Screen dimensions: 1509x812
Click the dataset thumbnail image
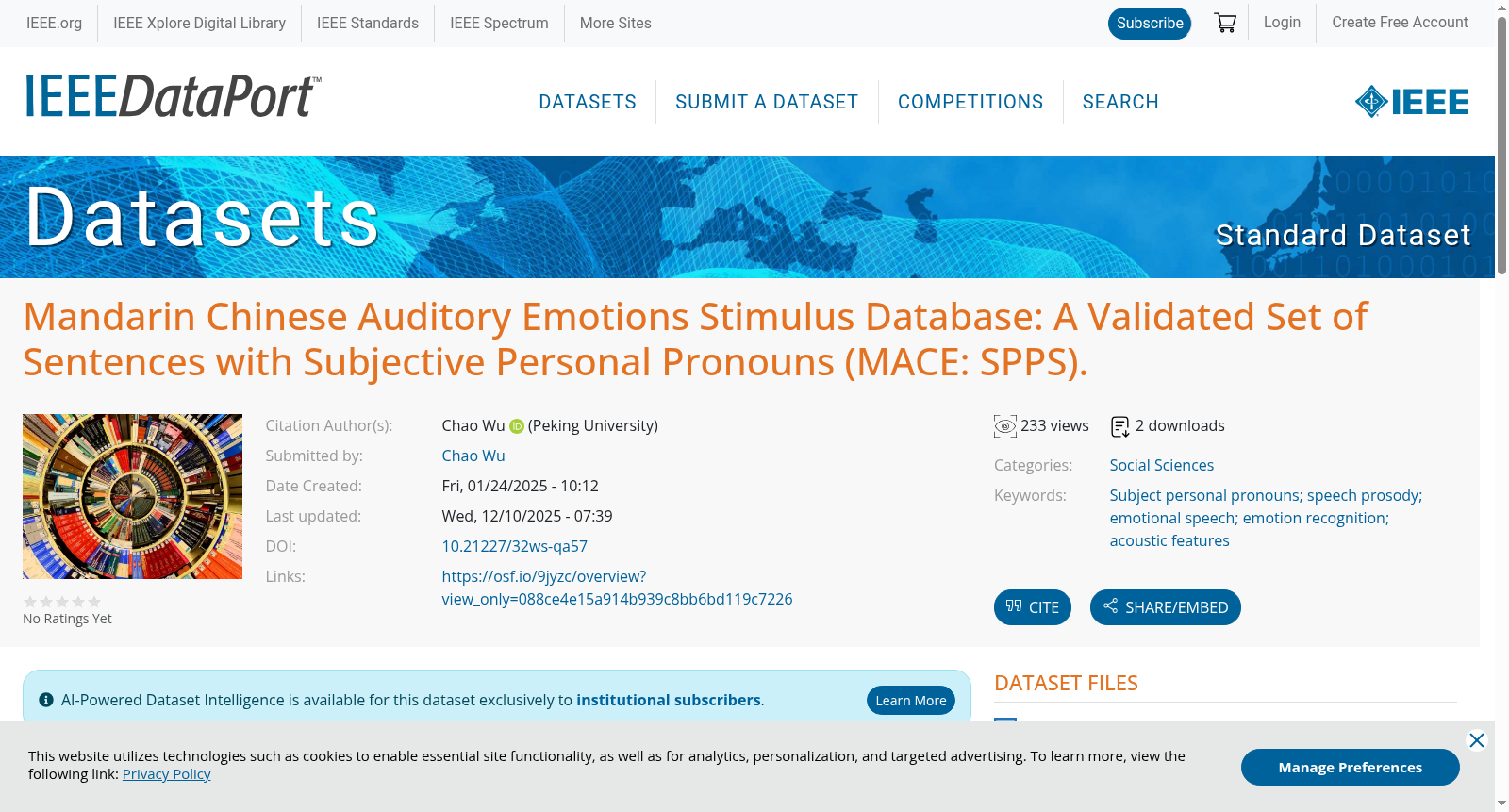tap(132, 496)
